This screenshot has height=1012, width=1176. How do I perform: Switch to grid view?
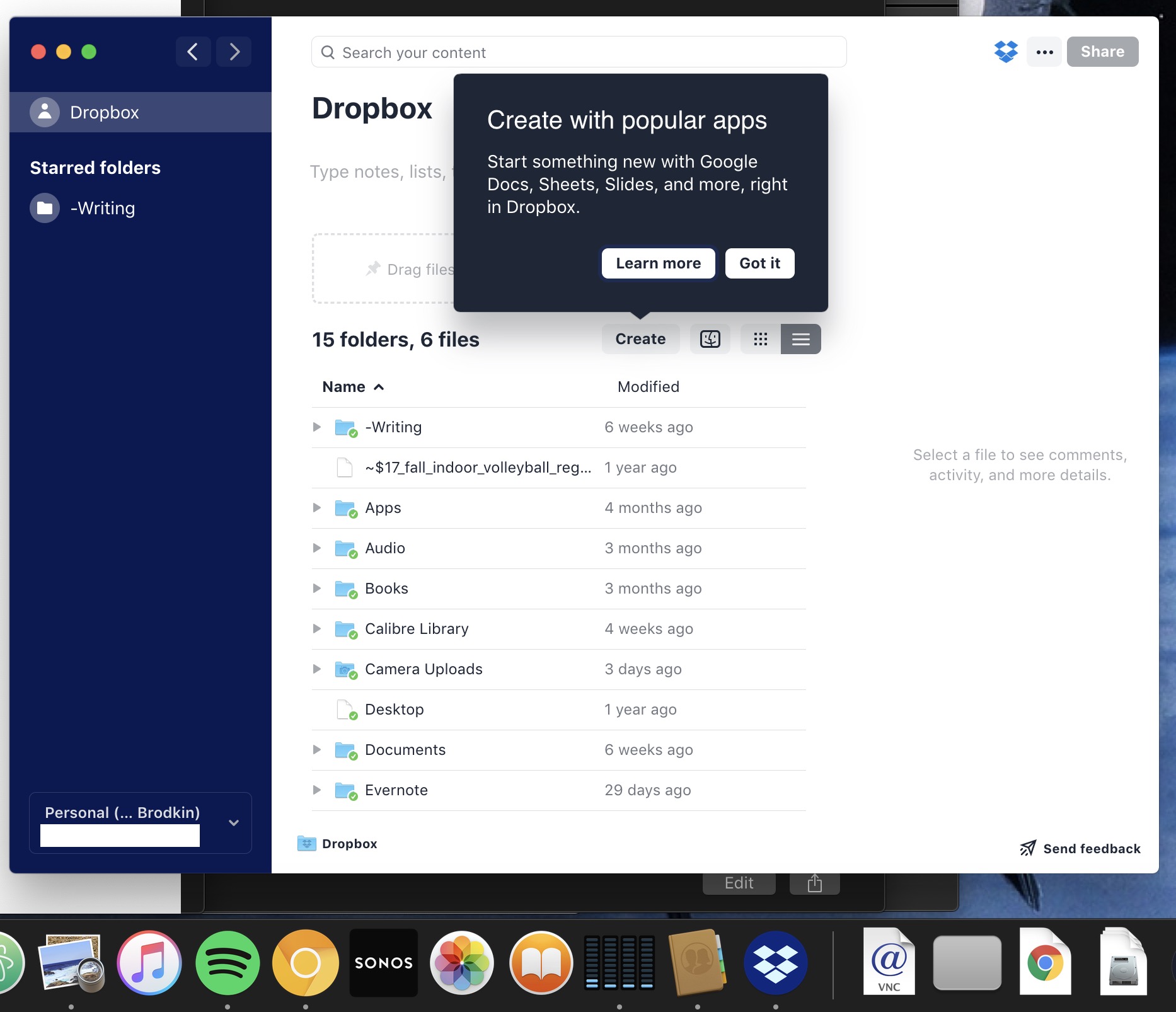(x=761, y=338)
